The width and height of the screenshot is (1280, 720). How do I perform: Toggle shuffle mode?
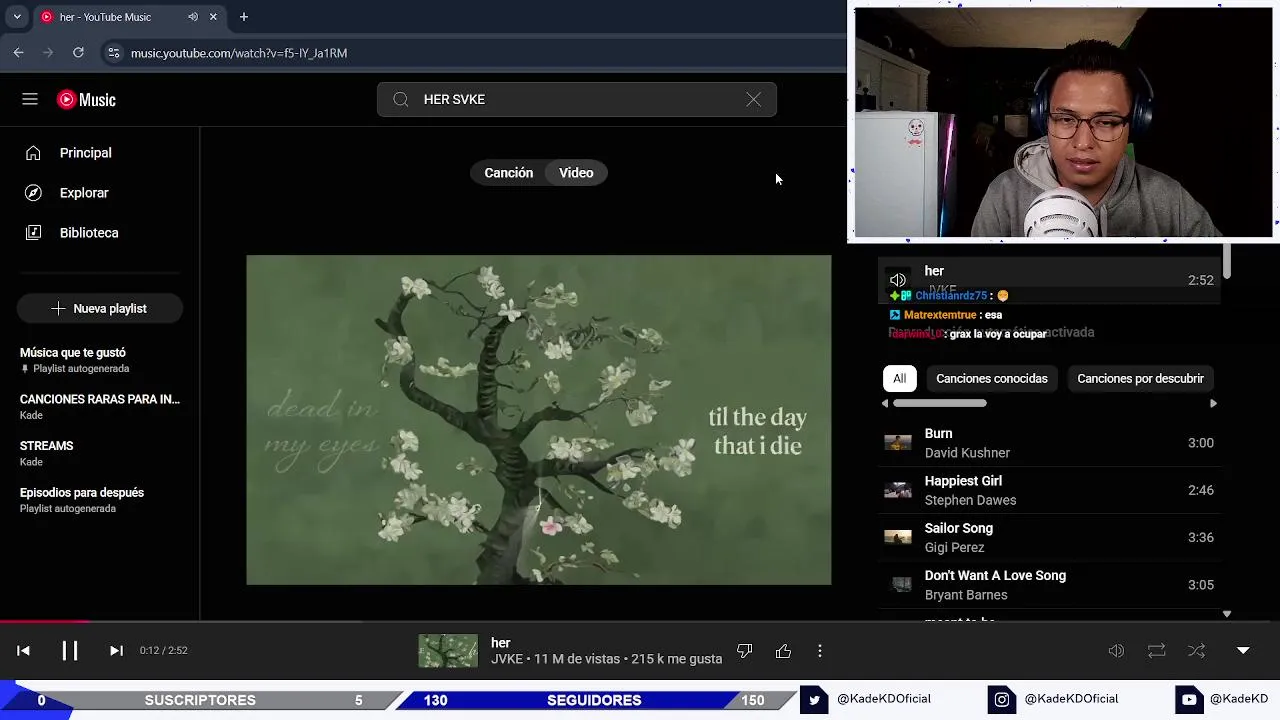click(1196, 651)
